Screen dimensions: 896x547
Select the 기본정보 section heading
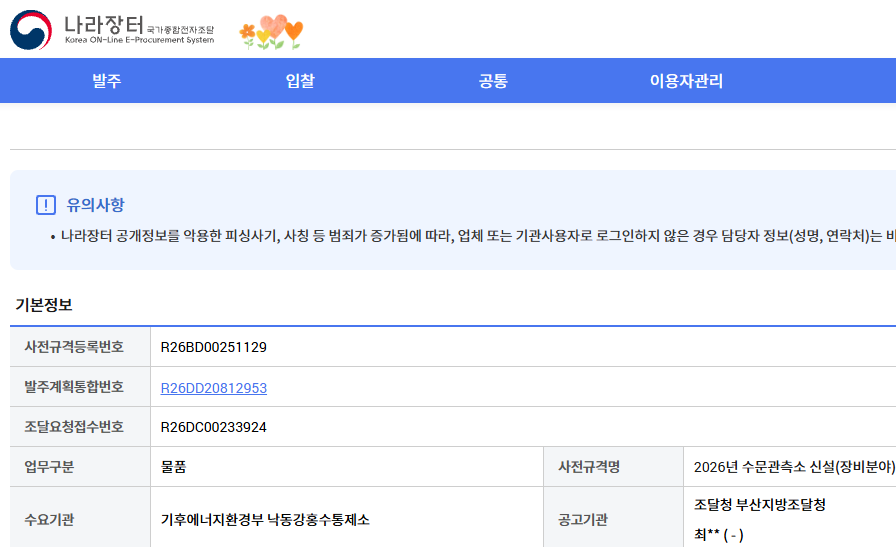coord(44,305)
